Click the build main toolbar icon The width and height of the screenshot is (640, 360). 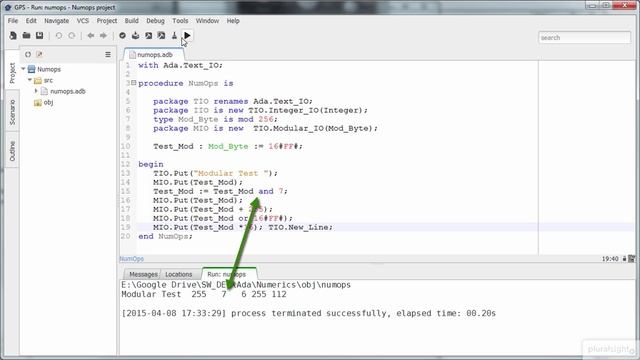click(149, 36)
